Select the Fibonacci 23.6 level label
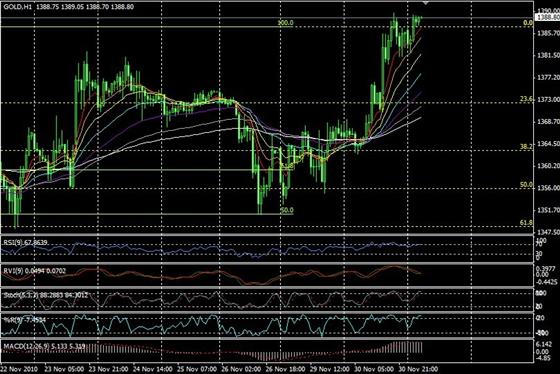The height and width of the screenshot is (374, 560). (x=527, y=99)
